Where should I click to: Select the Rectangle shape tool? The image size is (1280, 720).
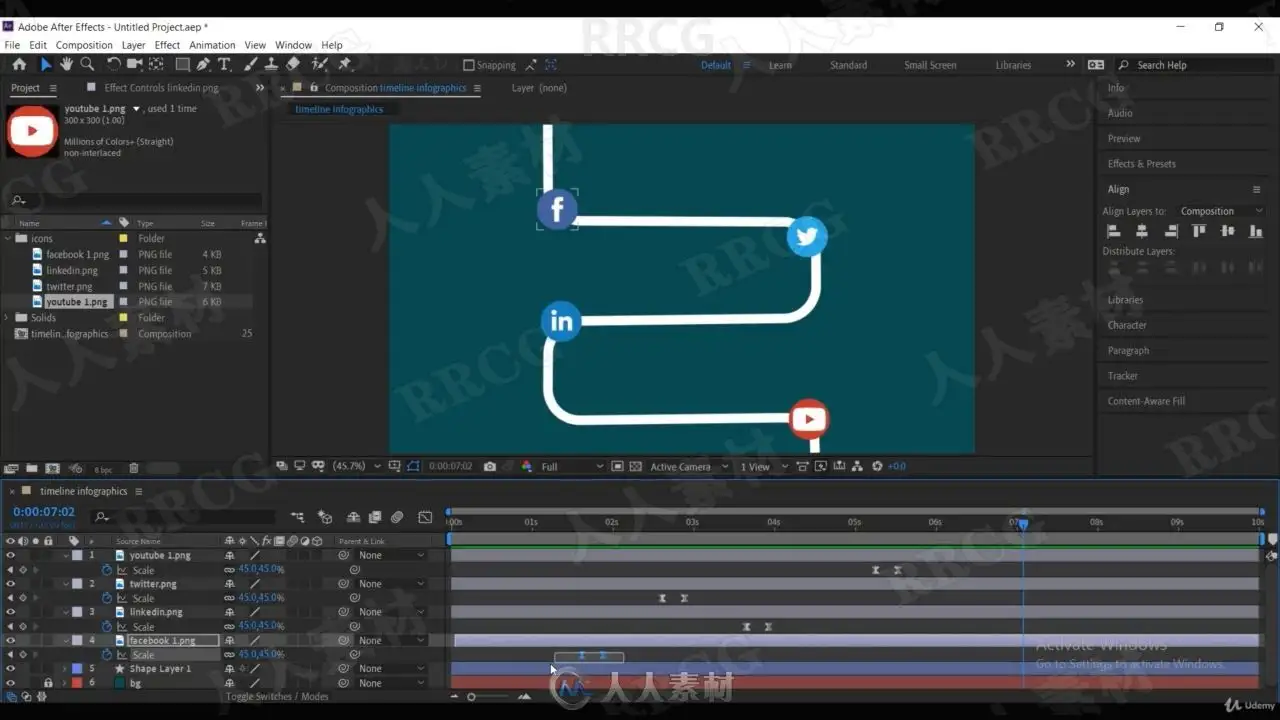click(x=182, y=64)
